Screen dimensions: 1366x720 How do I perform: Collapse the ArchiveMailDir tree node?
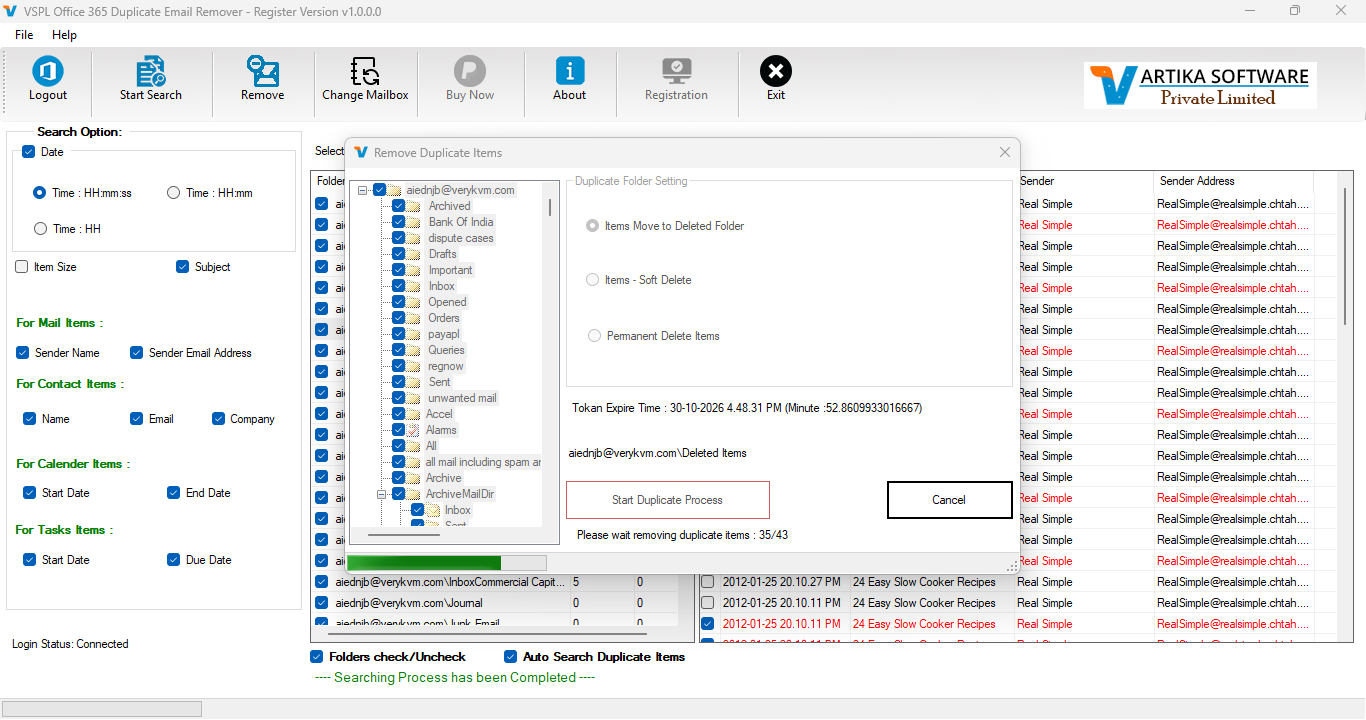click(382, 494)
